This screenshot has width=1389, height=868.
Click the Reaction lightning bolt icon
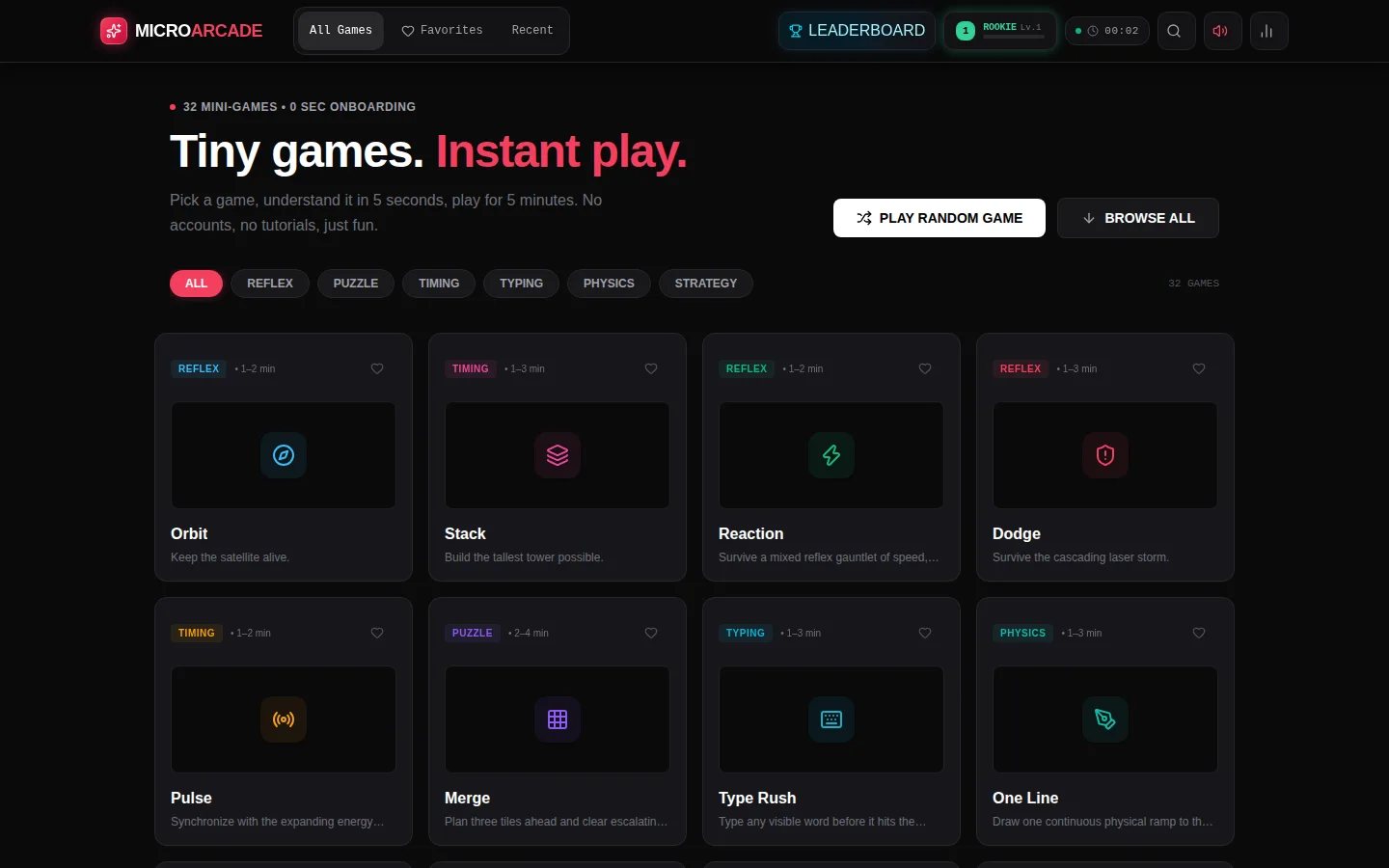click(831, 455)
